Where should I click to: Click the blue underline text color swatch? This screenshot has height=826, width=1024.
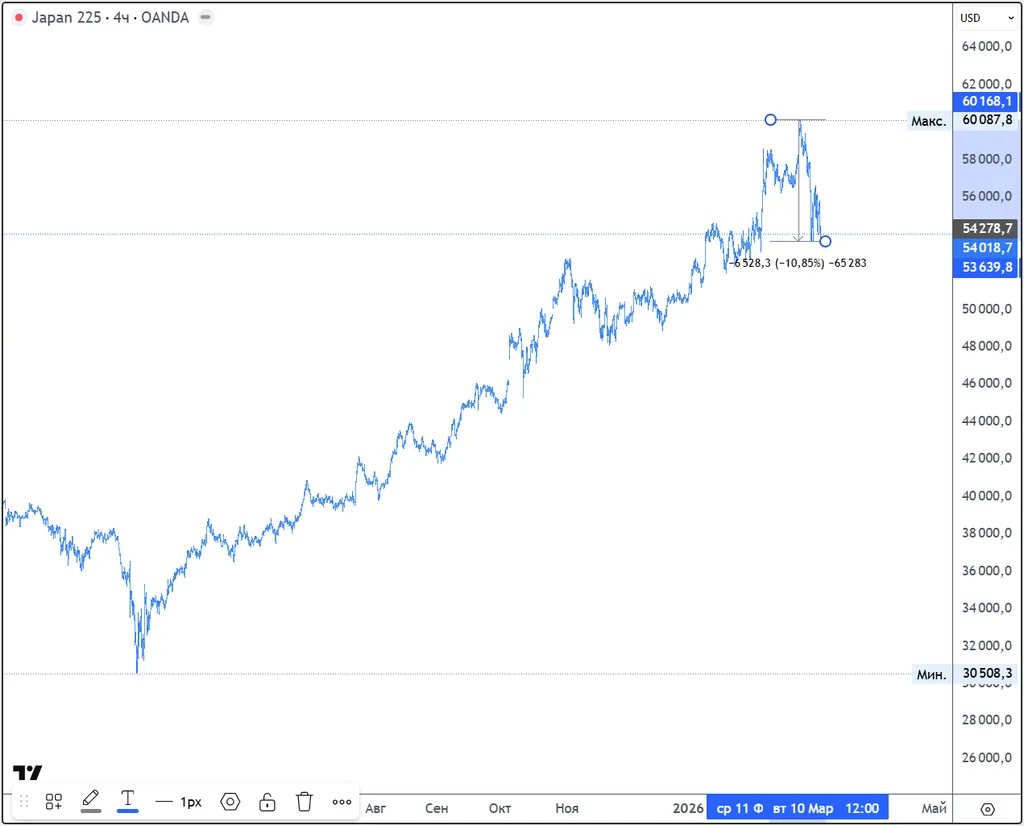(x=128, y=811)
